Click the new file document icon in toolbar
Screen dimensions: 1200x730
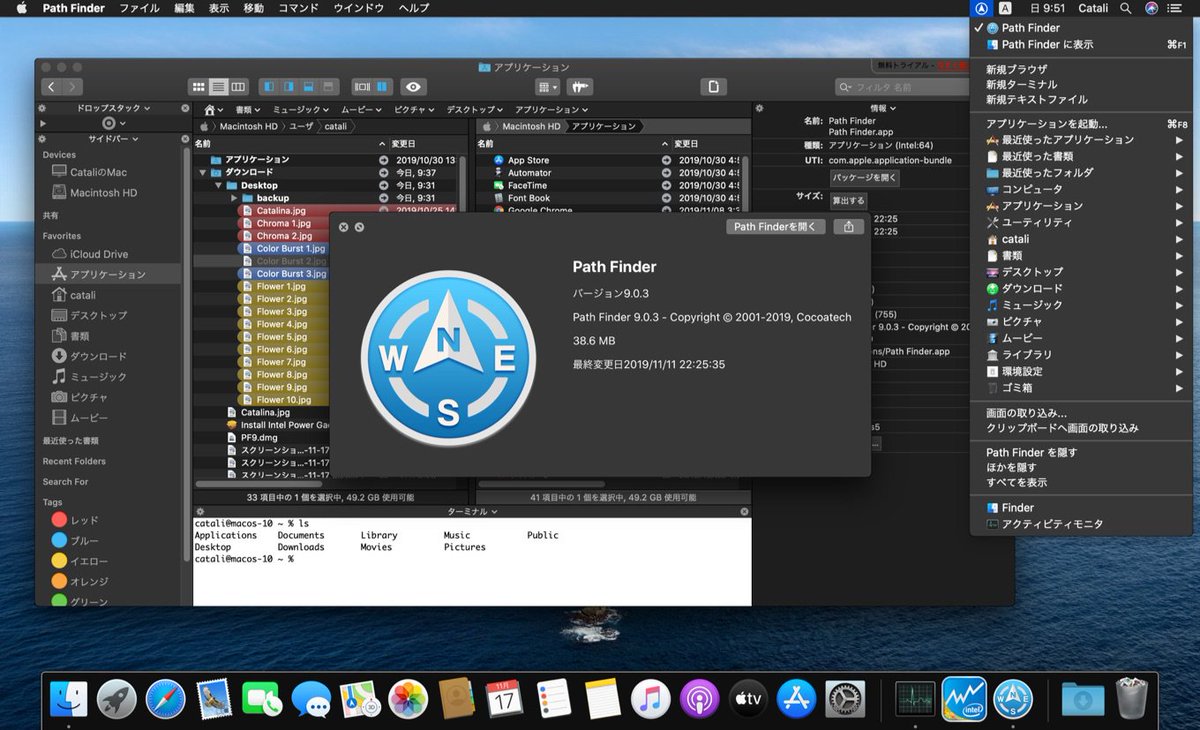(713, 87)
